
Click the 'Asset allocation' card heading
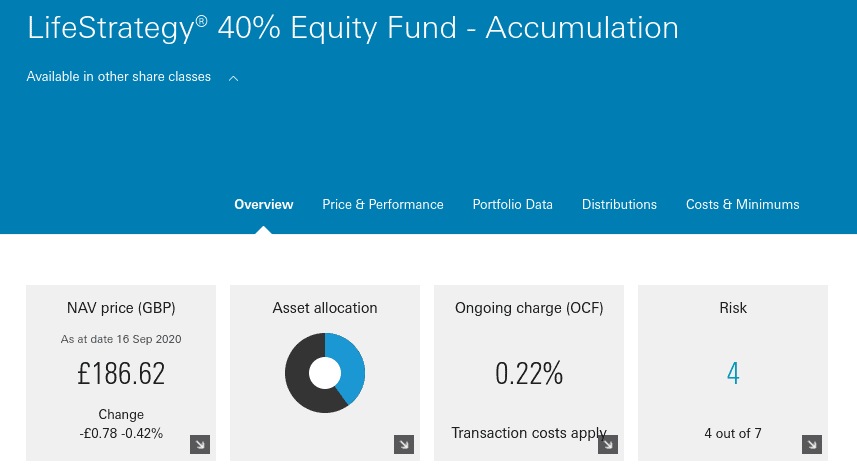pos(325,308)
